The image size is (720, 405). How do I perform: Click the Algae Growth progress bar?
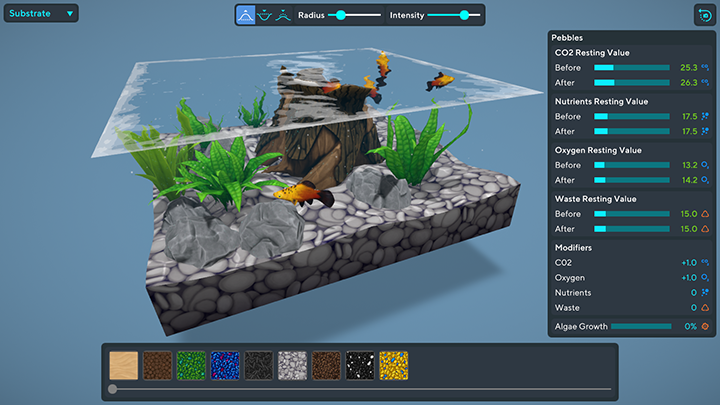coord(641,326)
